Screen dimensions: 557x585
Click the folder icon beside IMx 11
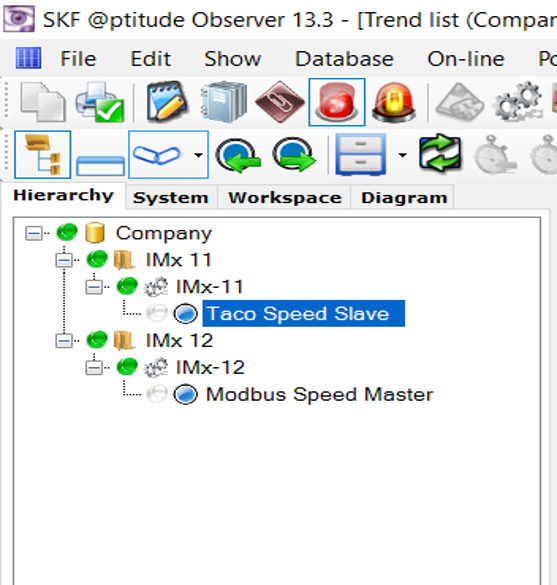click(x=124, y=260)
